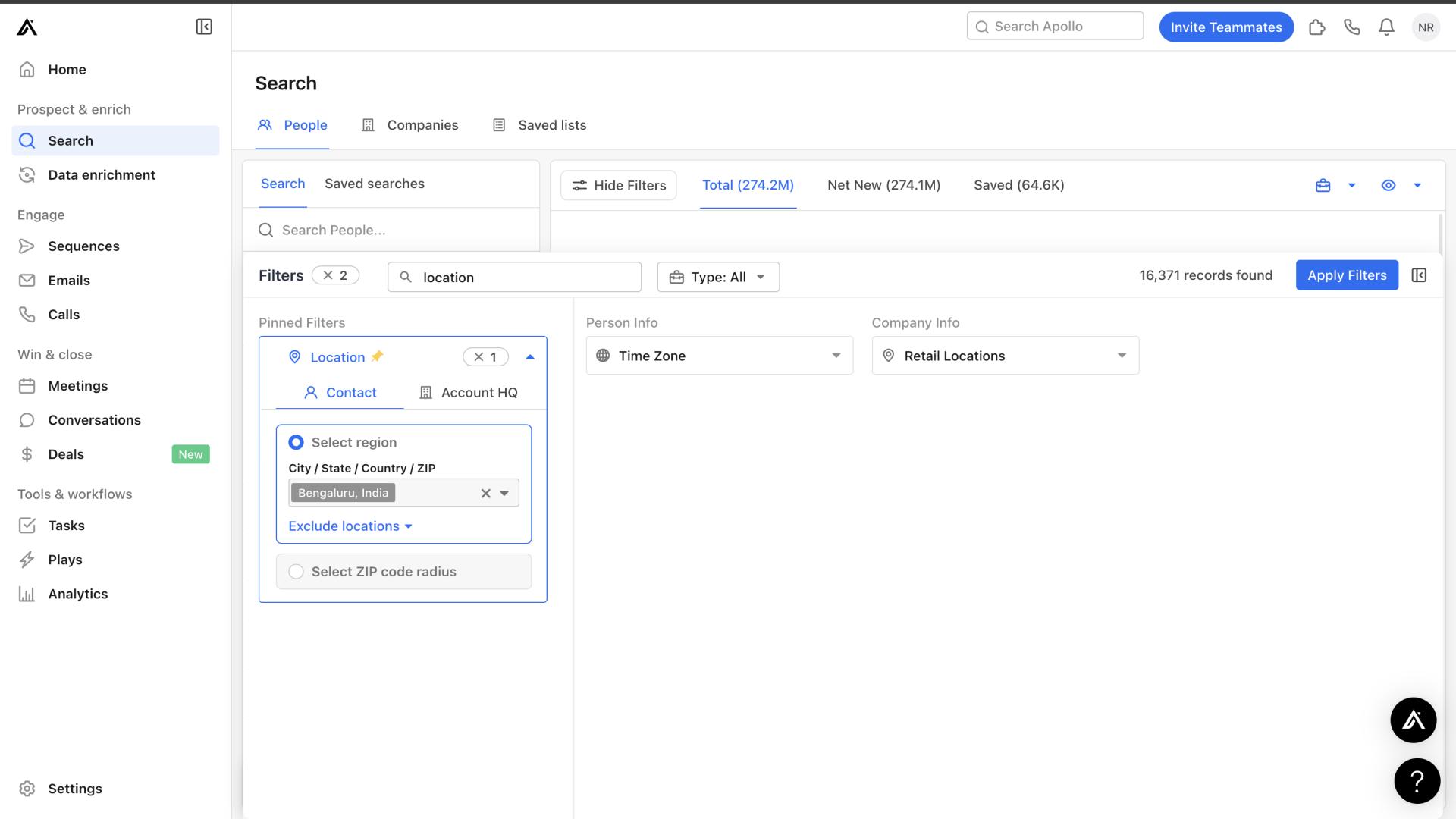The width and height of the screenshot is (1456, 819).
Task: Expand the Time Zone filter
Action: (720, 356)
